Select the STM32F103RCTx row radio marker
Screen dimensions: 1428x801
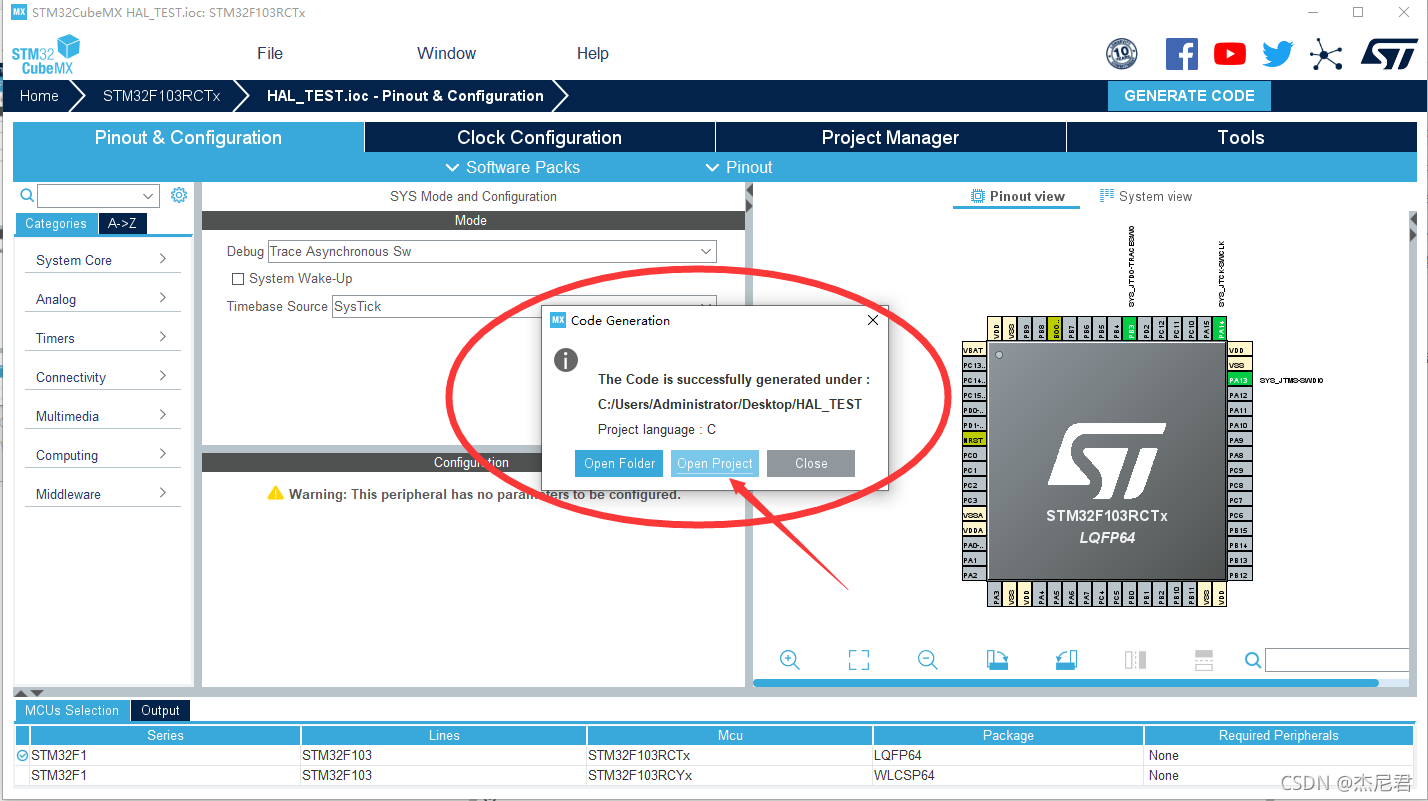tap(22, 756)
